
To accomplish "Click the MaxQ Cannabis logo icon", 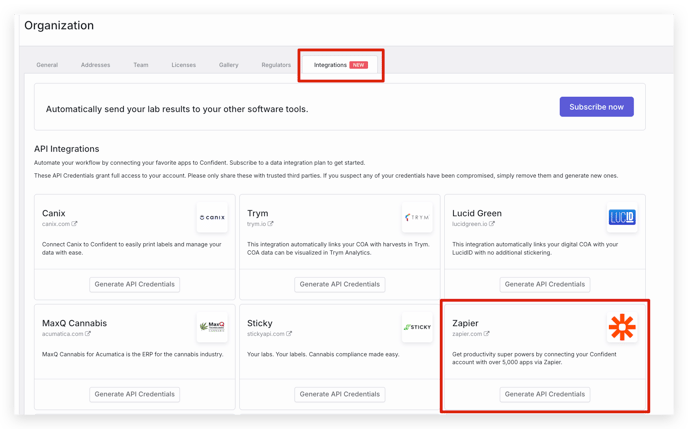I will 212,327.
